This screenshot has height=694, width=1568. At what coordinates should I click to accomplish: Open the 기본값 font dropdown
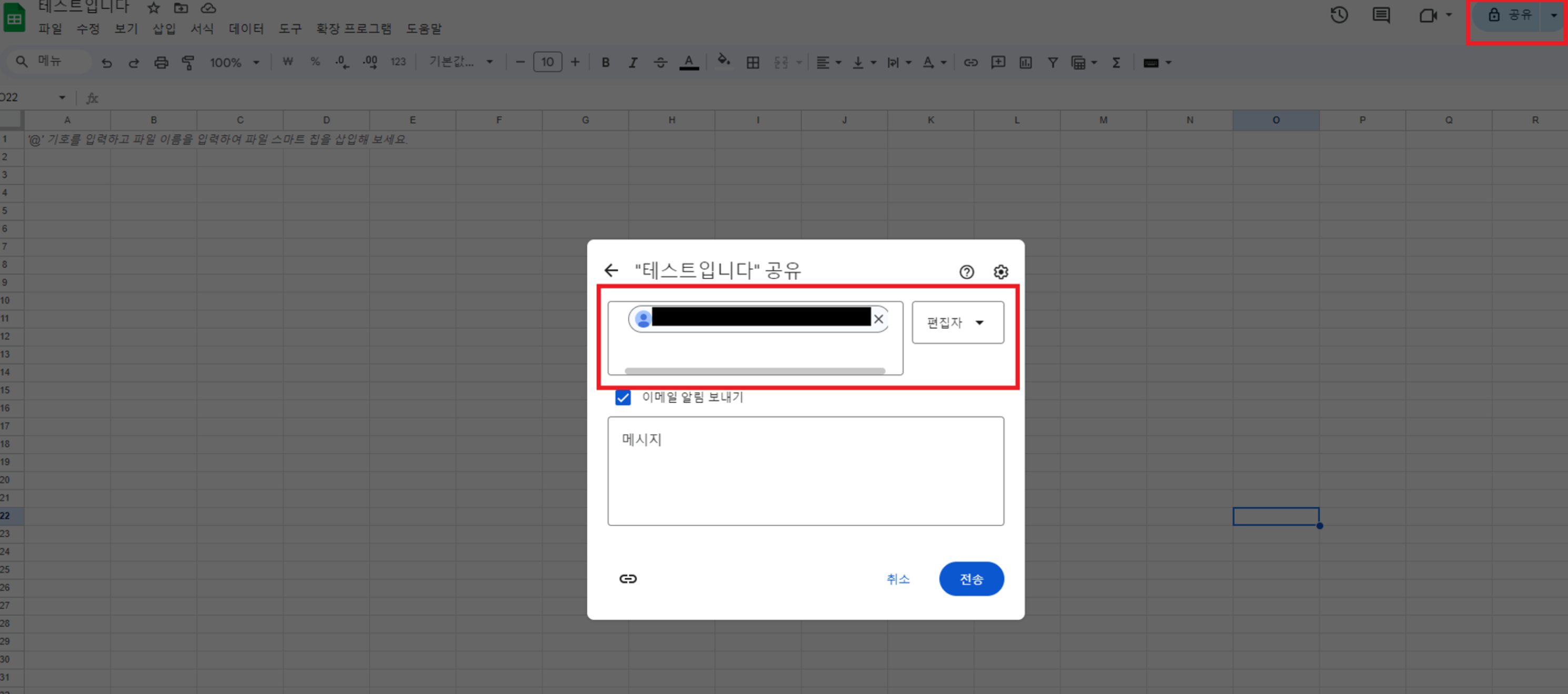coord(461,62)
